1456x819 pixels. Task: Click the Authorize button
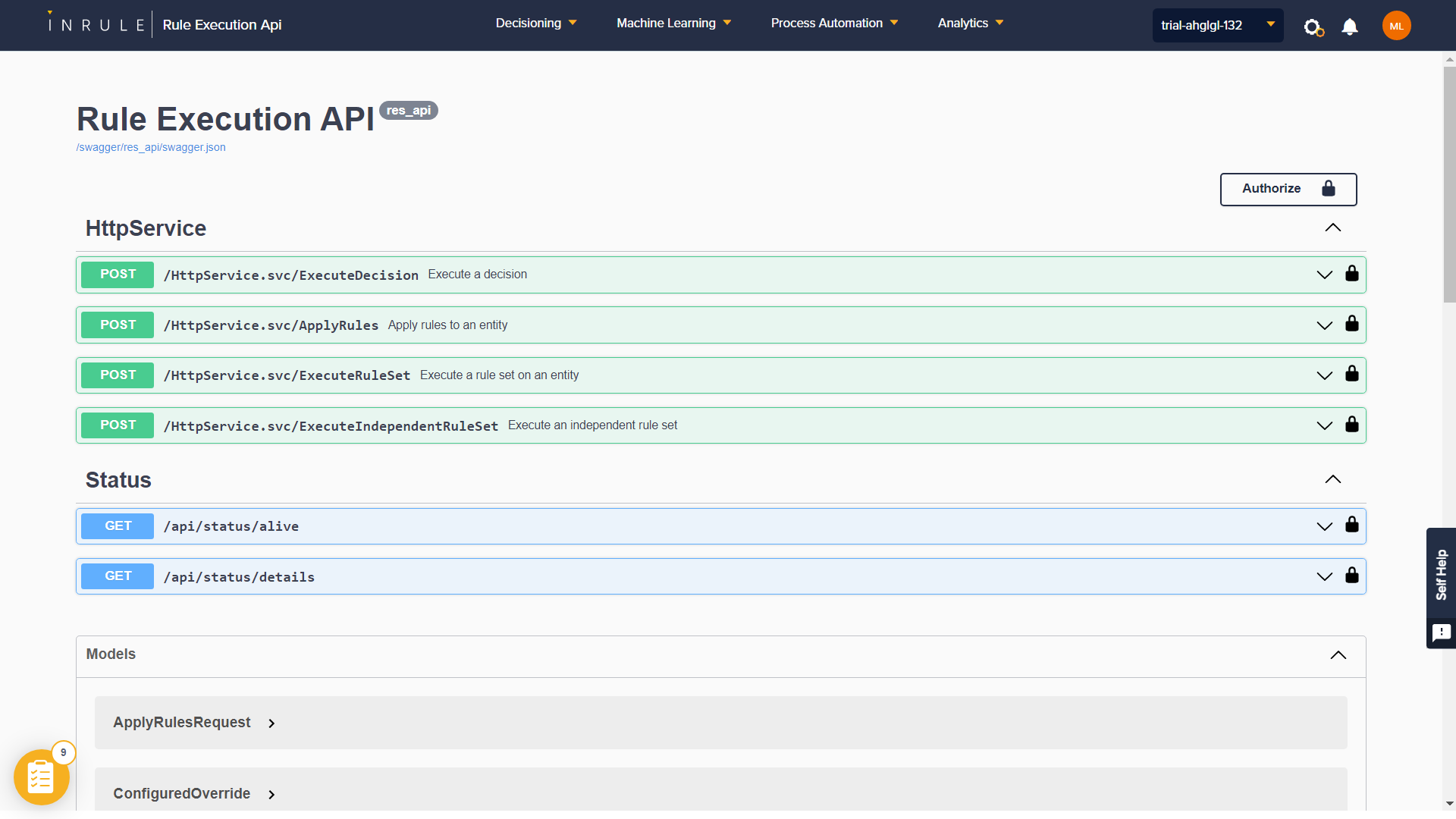[1288, 189]
